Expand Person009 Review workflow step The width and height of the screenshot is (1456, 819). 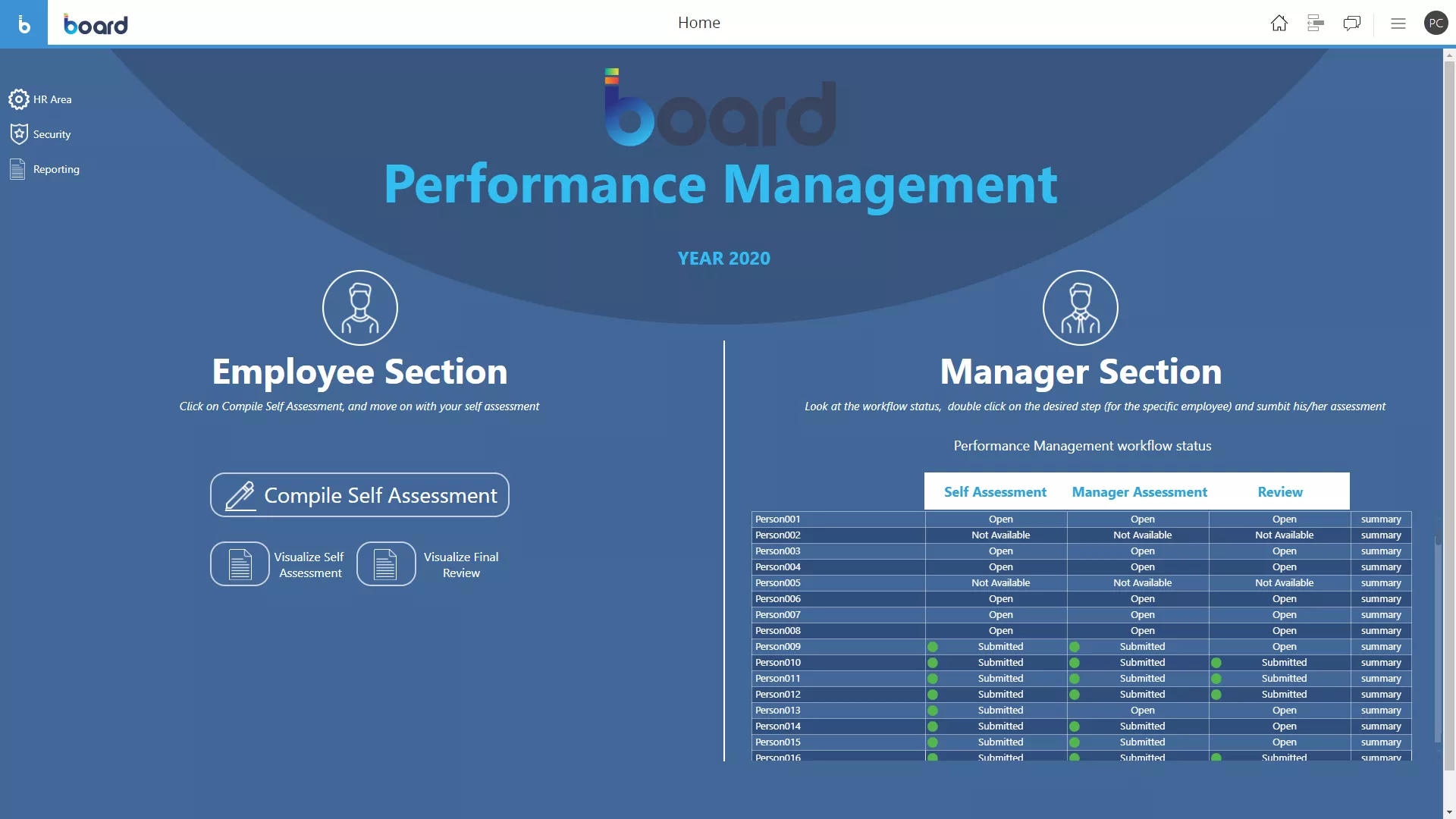pyautogui.click(x=1283, y=646)
